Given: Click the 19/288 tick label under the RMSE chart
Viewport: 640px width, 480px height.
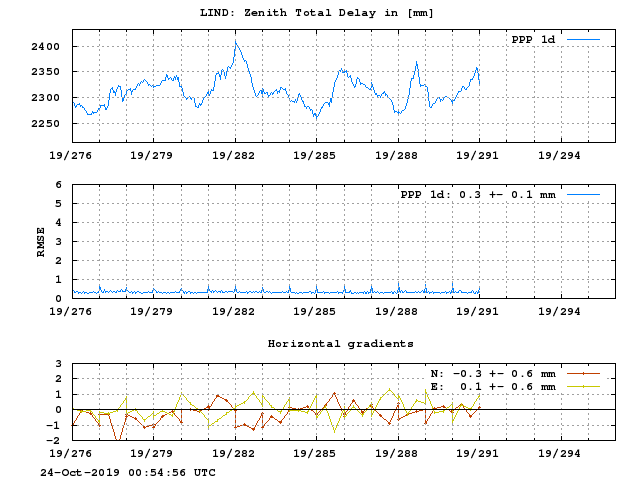Looking at the screenshot, I should tap(398, 311).
